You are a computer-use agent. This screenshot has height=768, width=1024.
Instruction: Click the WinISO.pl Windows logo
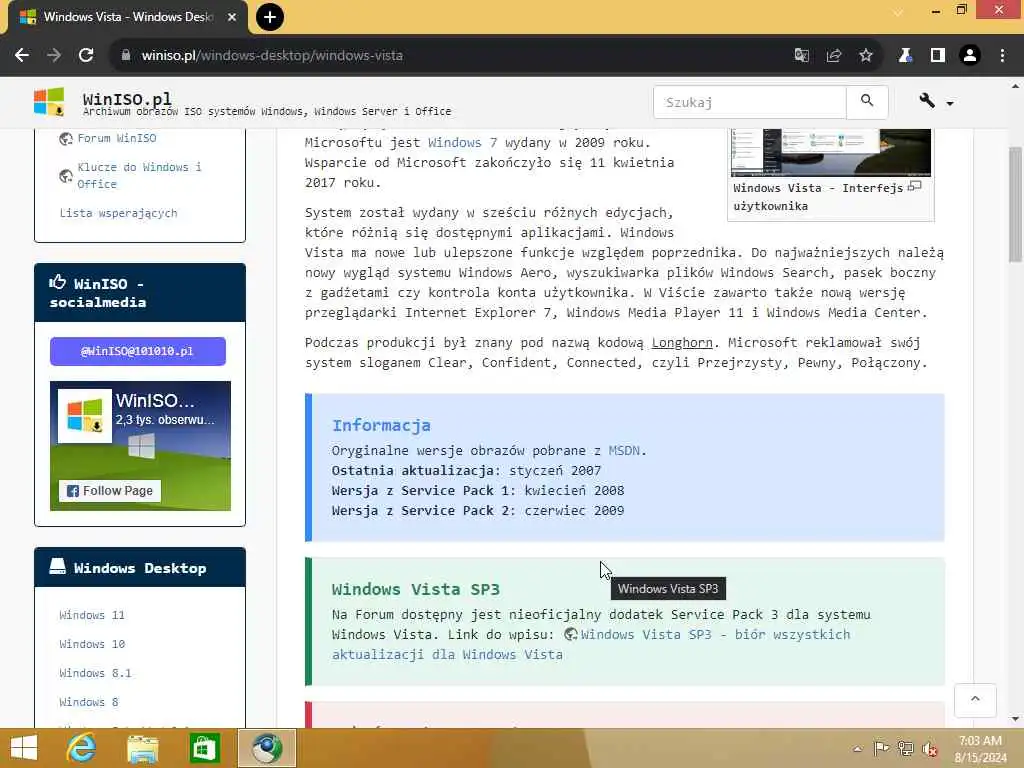pyautogui.click(x=49, y=102)
